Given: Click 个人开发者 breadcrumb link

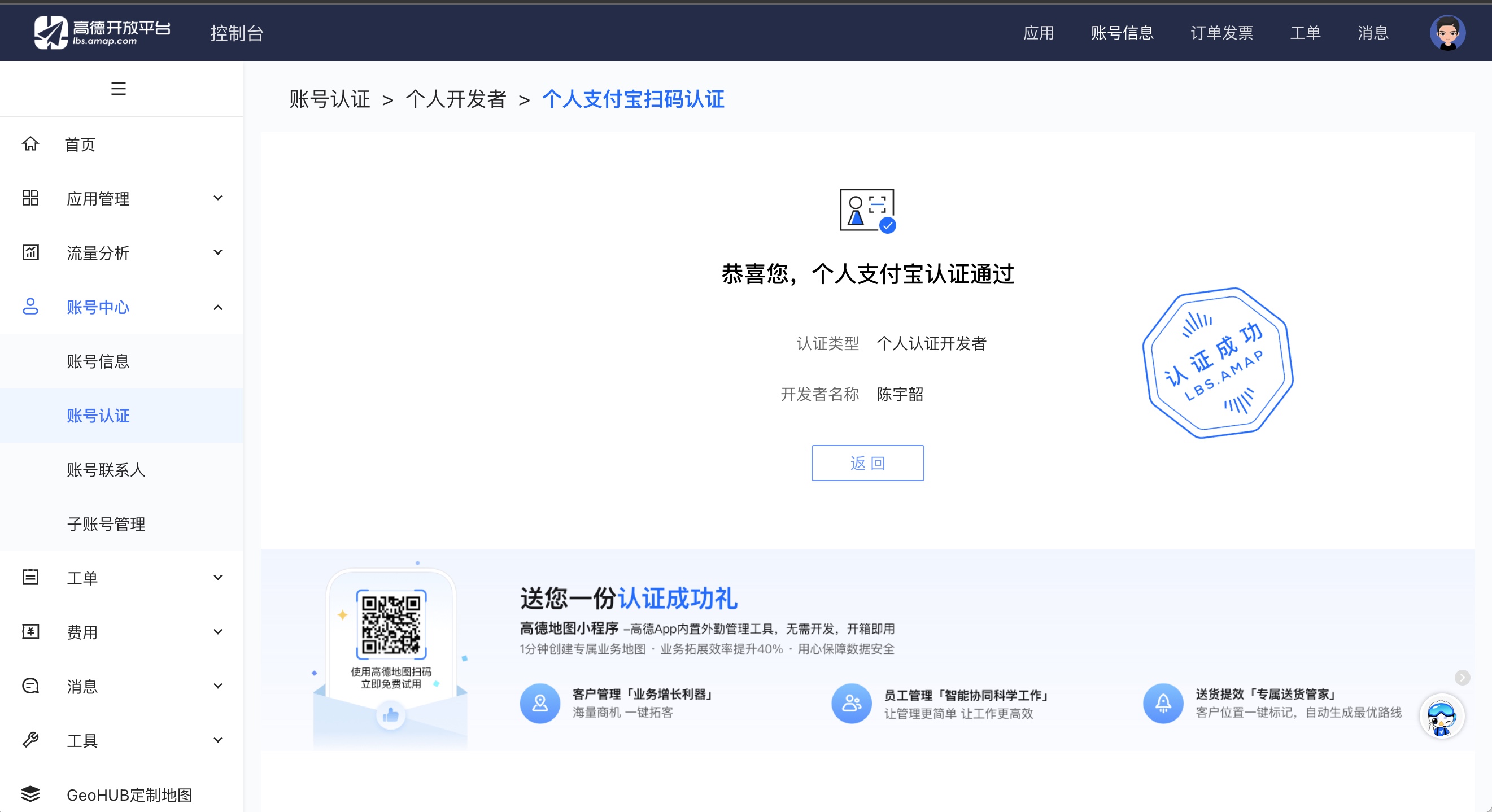Looking at the screenshot, I should [456, 99].
